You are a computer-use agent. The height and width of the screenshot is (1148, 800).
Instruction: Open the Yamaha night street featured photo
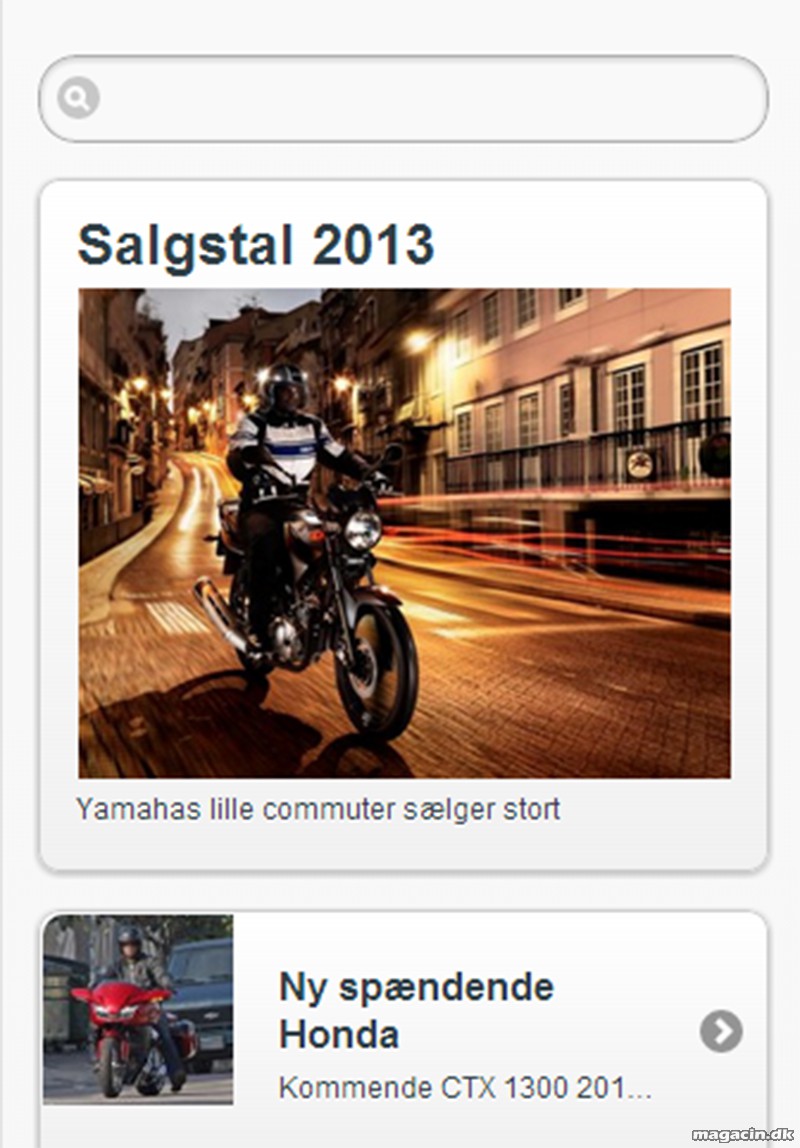[x=404, y=533]
